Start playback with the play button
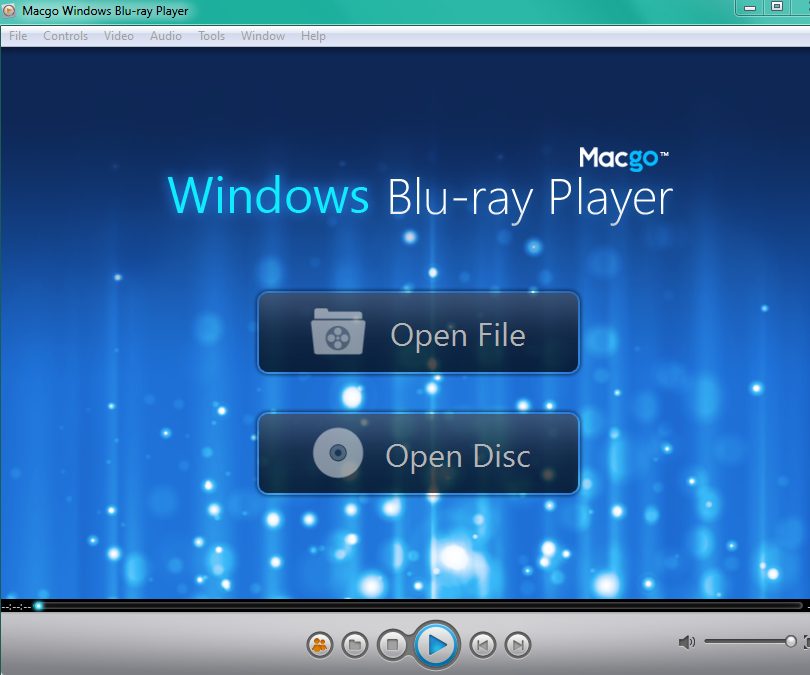Screen dimensions: 810x675 pos(437,645)
